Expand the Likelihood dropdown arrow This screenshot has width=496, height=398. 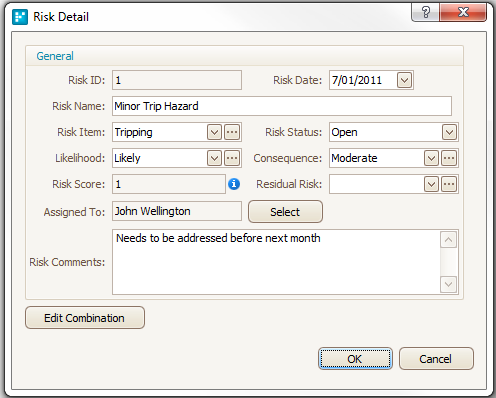pyautogui.click(x=214, y=158)
